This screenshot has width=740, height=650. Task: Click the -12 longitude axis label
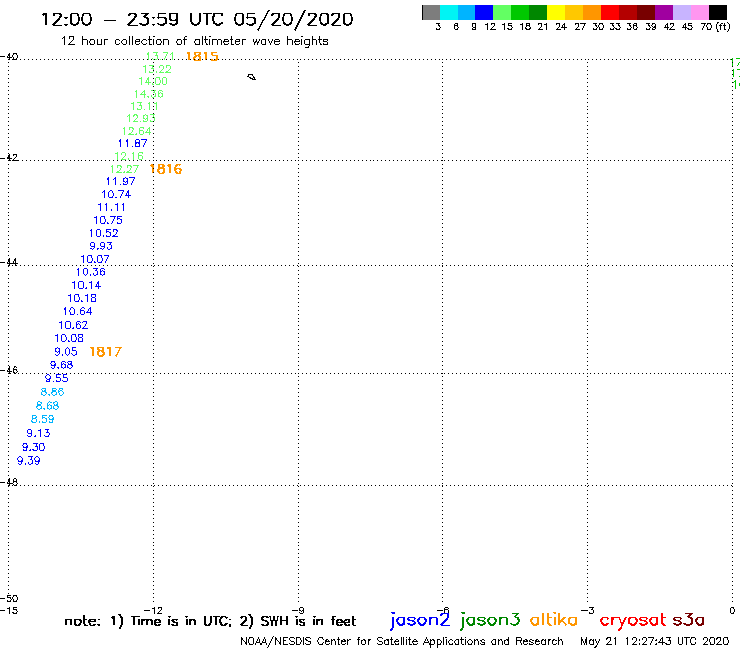point(153,611)
